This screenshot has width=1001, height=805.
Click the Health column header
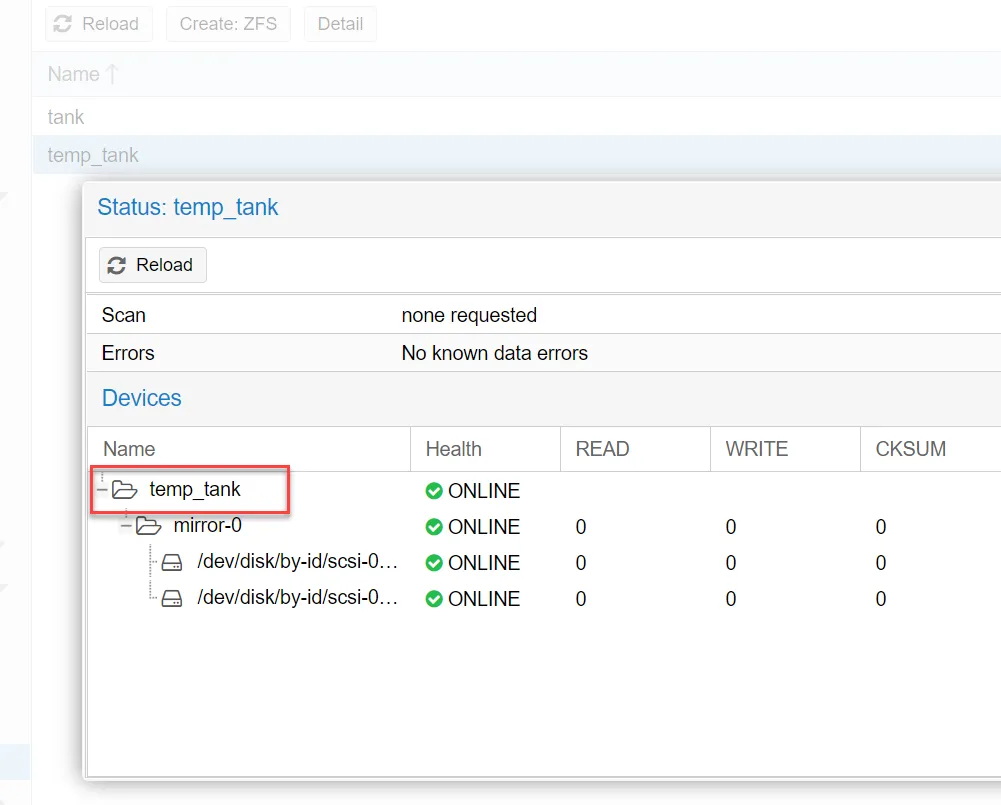tap(485, 449)
